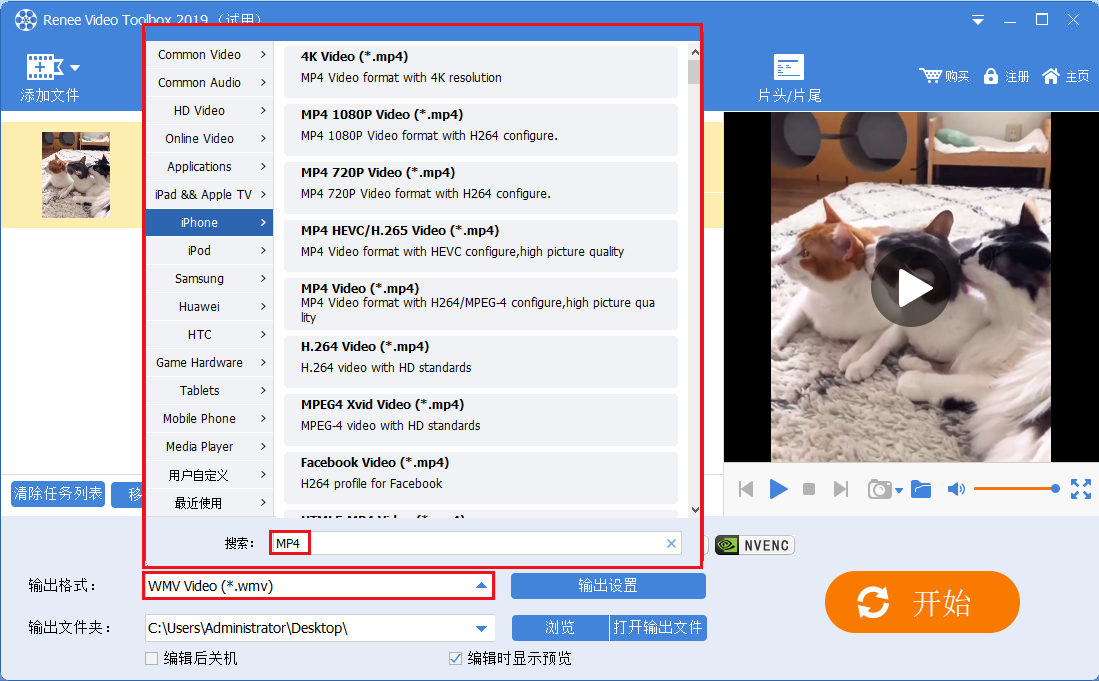1099x681 pixels.
Task: Choose the Media Player category
Action: [210, 447]
